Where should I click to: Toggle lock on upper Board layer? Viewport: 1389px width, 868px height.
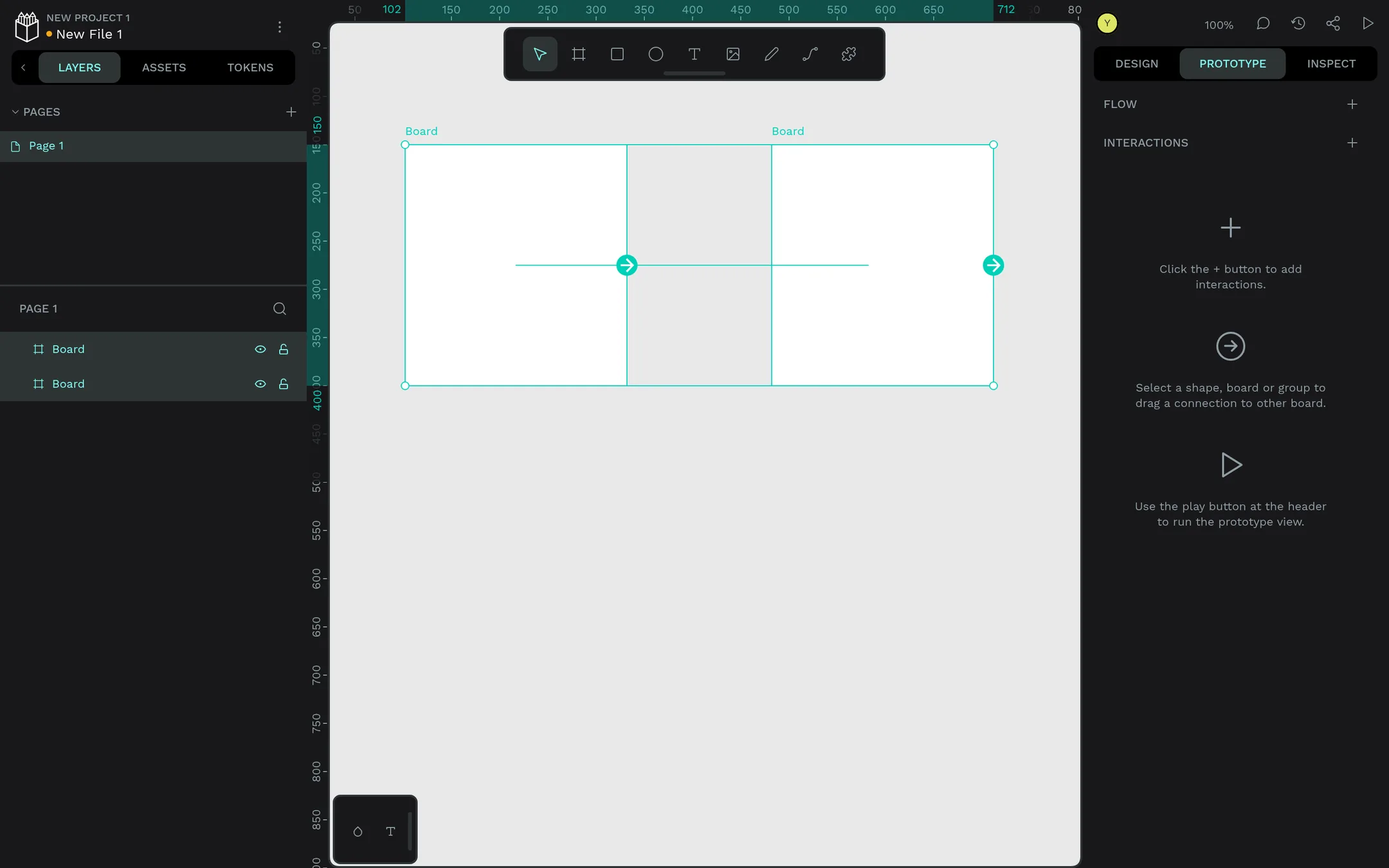283,349
